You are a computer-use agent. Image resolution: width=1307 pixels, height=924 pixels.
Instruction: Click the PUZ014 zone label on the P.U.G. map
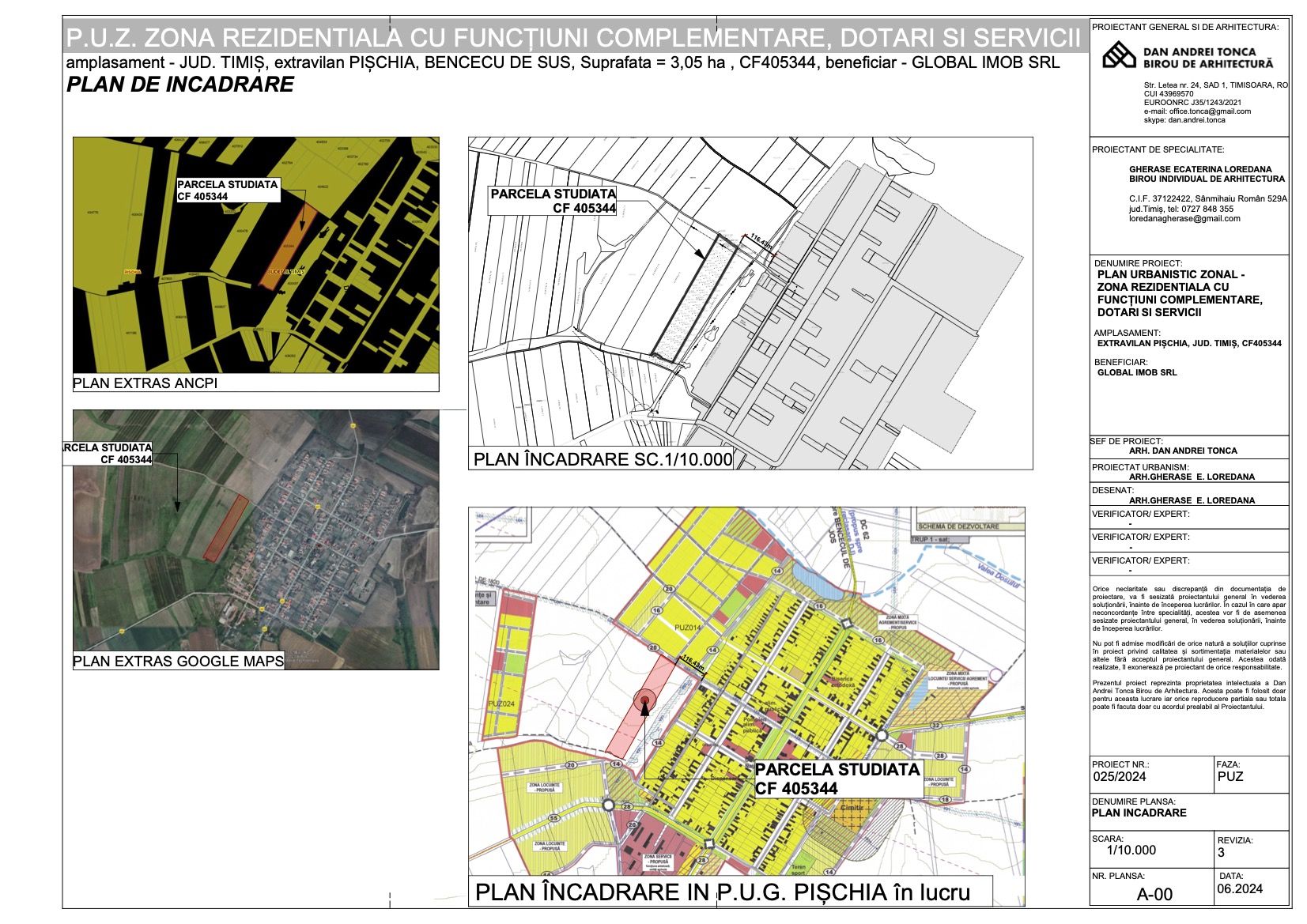click(x=687, y=628)
